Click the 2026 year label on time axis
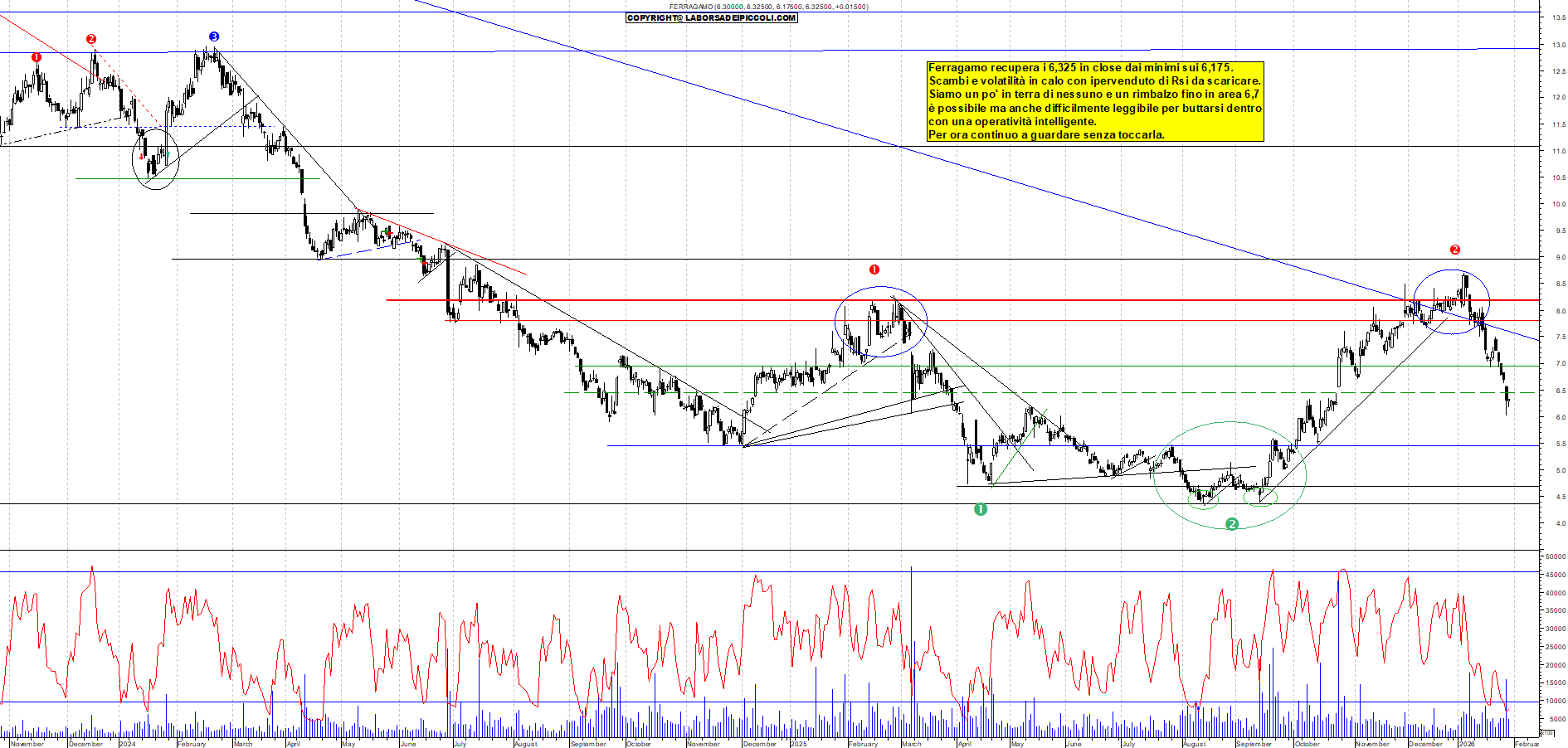Image resolution: width=1568 pixels, height=748 pixels. click(x=1467, y=744)
